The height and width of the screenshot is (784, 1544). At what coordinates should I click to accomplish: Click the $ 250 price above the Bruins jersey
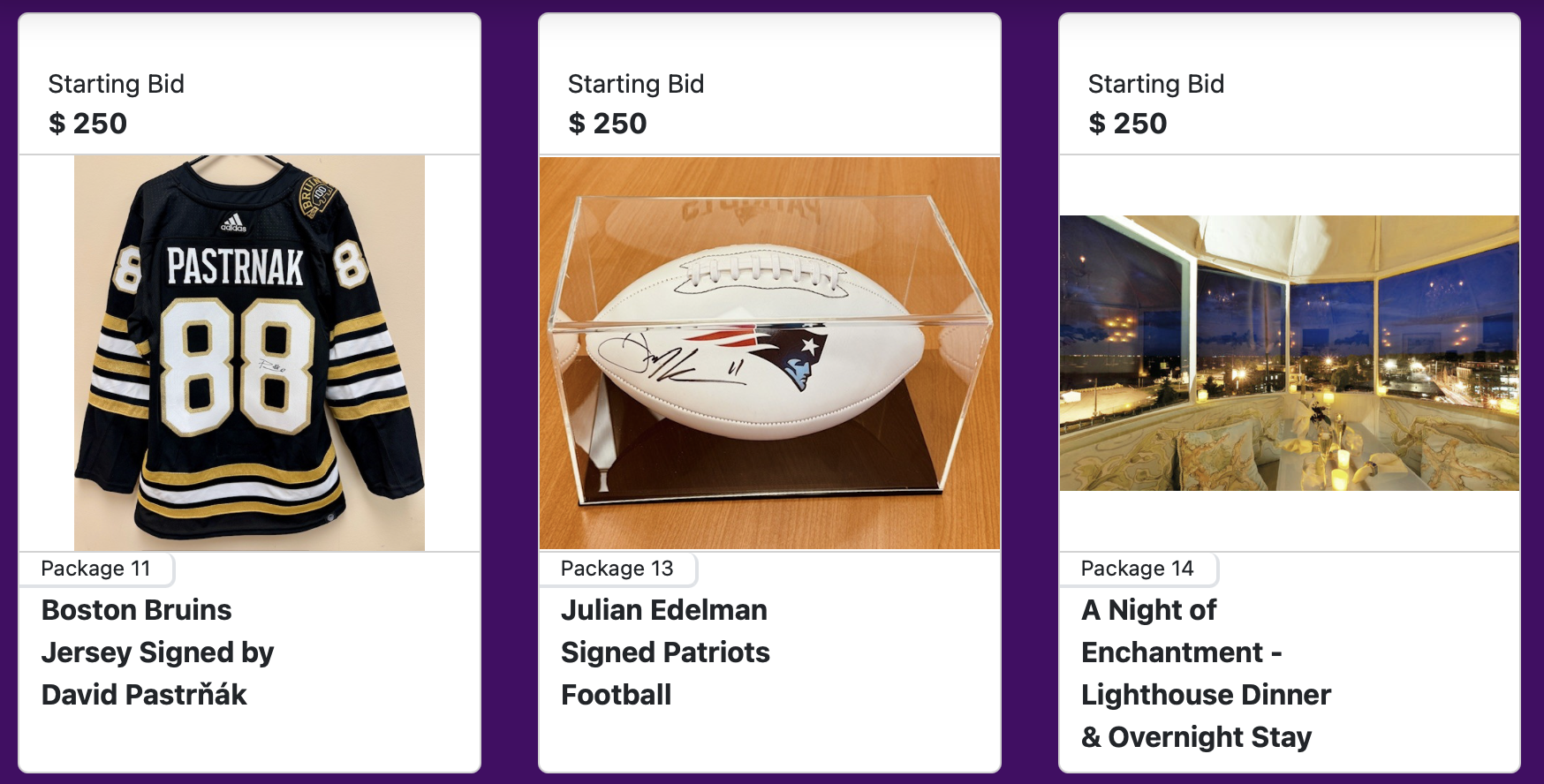click(87, 124)
